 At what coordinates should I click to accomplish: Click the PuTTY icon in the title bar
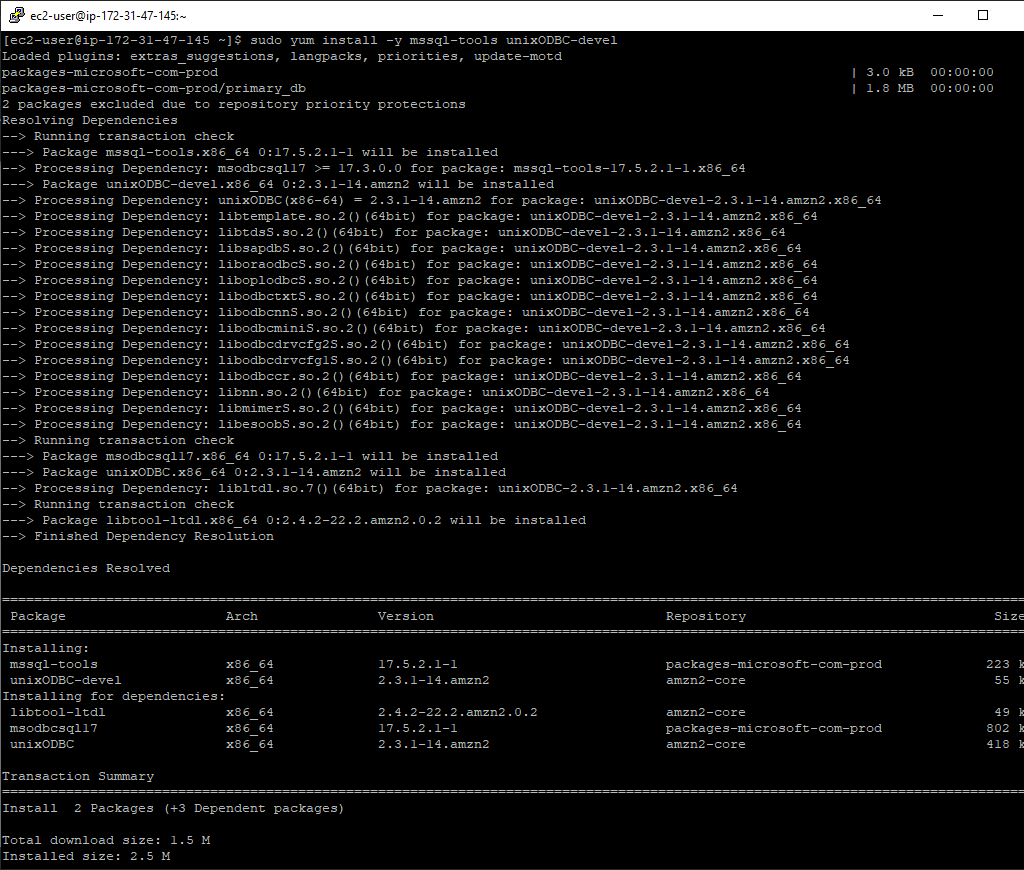tap(17, 15)
